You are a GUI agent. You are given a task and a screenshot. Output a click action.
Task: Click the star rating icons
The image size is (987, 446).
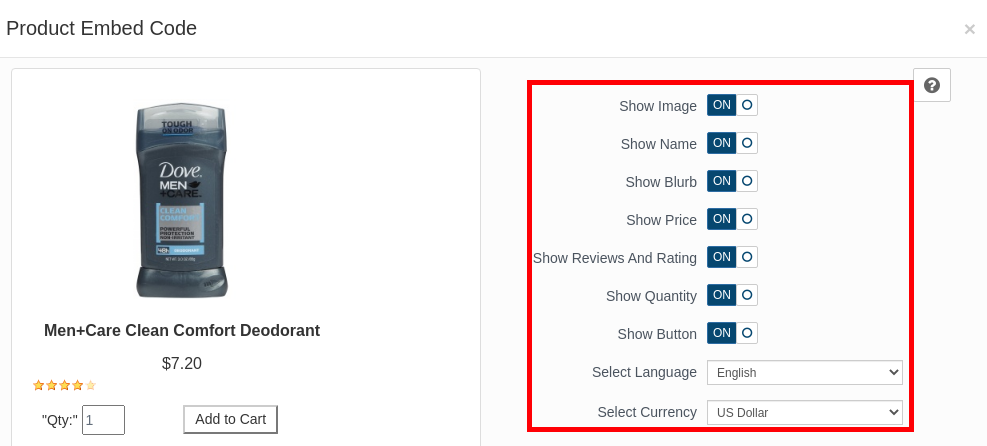pos(64,385)
